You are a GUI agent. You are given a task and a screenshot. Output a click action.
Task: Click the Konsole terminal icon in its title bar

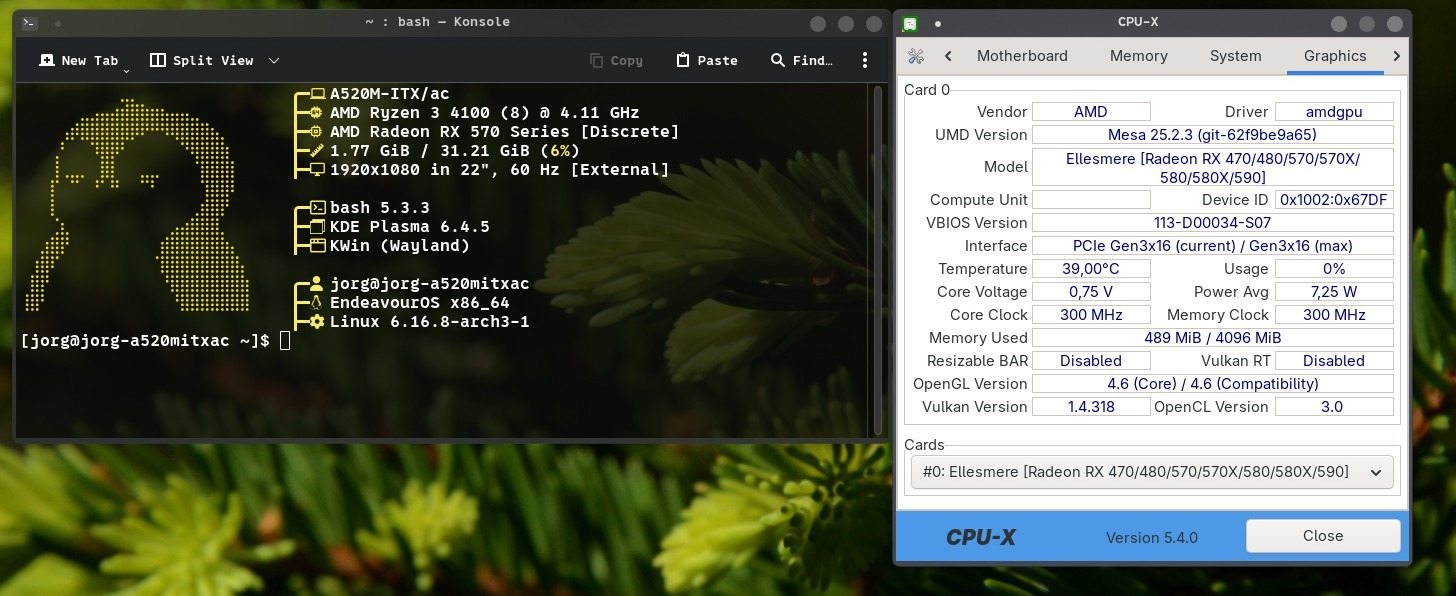pos(30,23)
